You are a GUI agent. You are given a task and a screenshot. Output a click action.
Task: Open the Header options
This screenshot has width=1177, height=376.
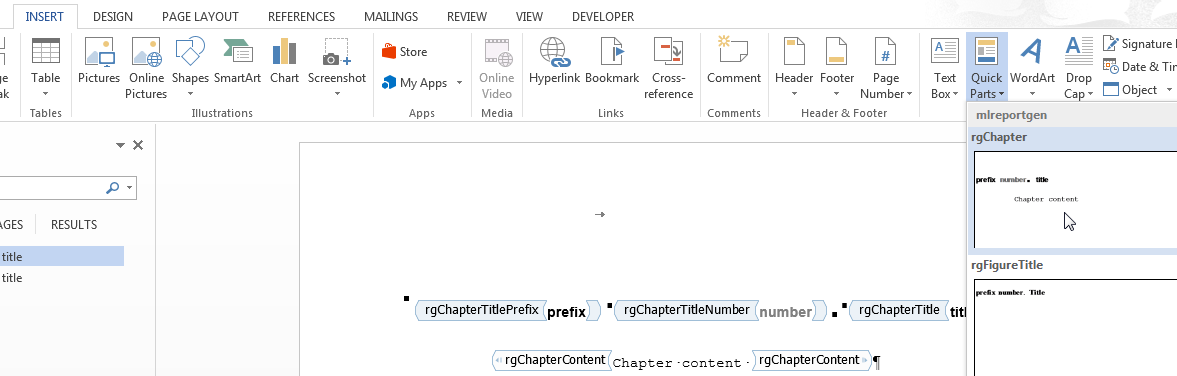(x=794, y=68)
